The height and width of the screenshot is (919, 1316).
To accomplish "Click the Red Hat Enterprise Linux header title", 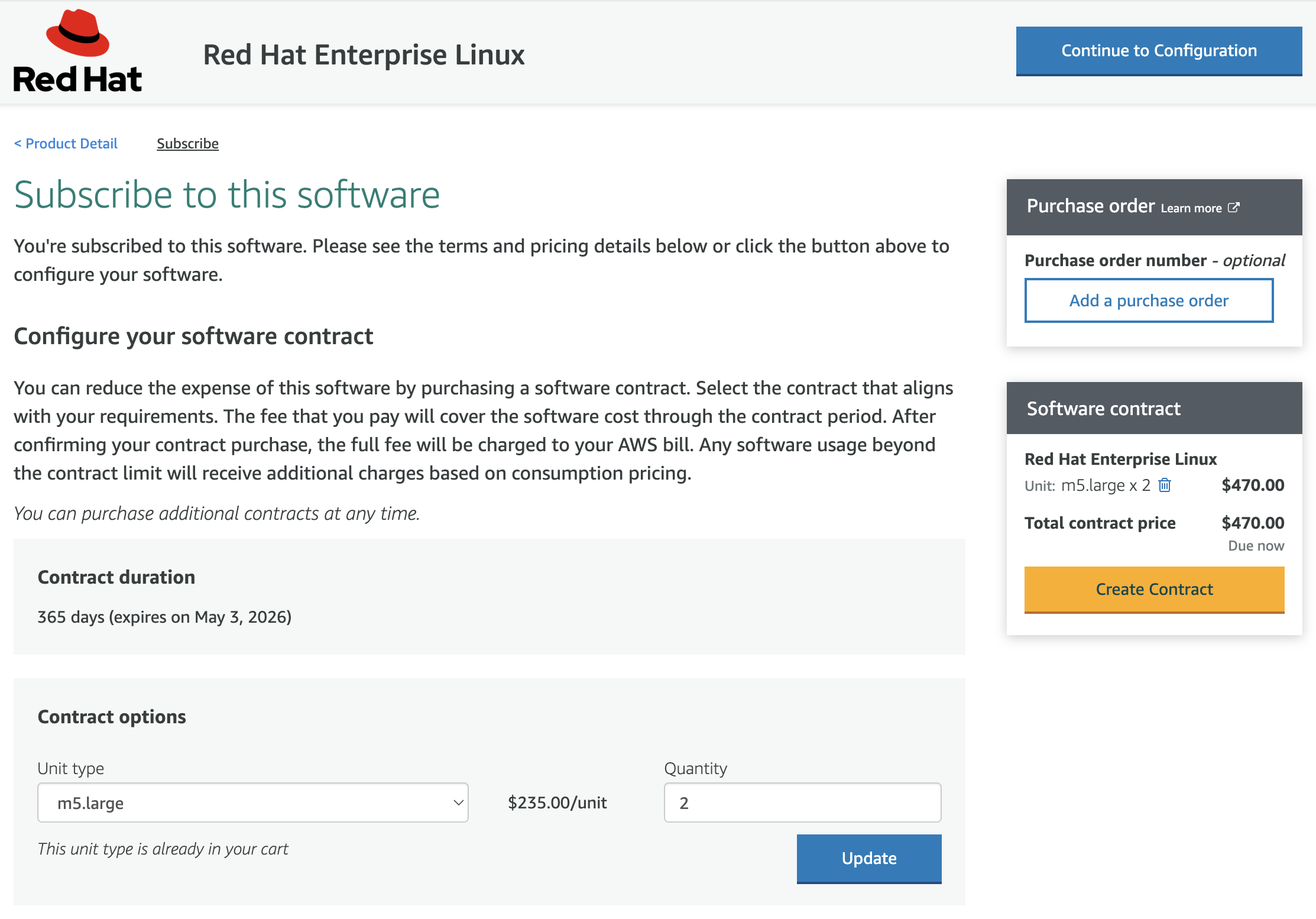I will coord(364,55).
